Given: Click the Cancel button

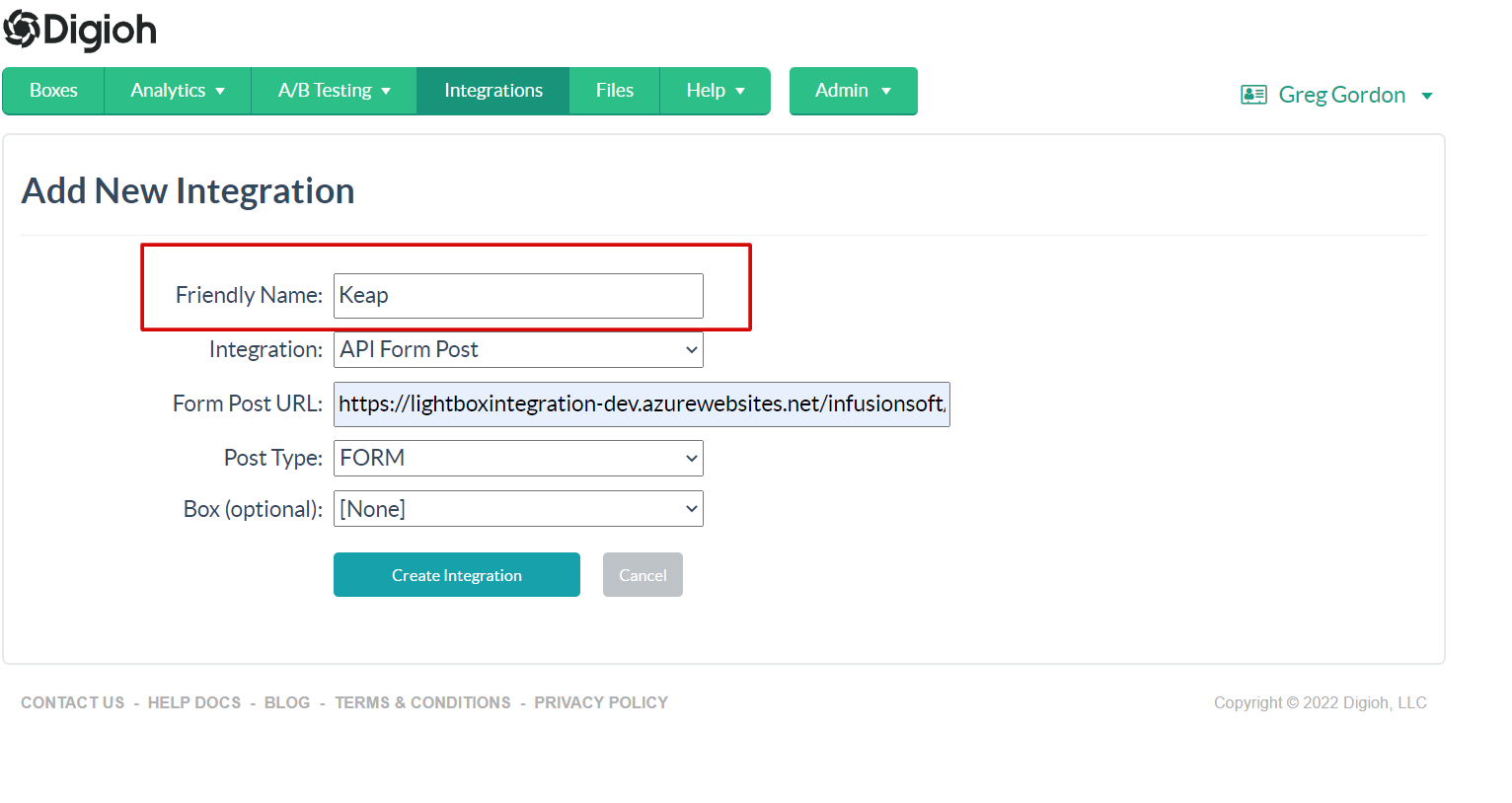Looking at the screenshot, I should pos(643,575).
